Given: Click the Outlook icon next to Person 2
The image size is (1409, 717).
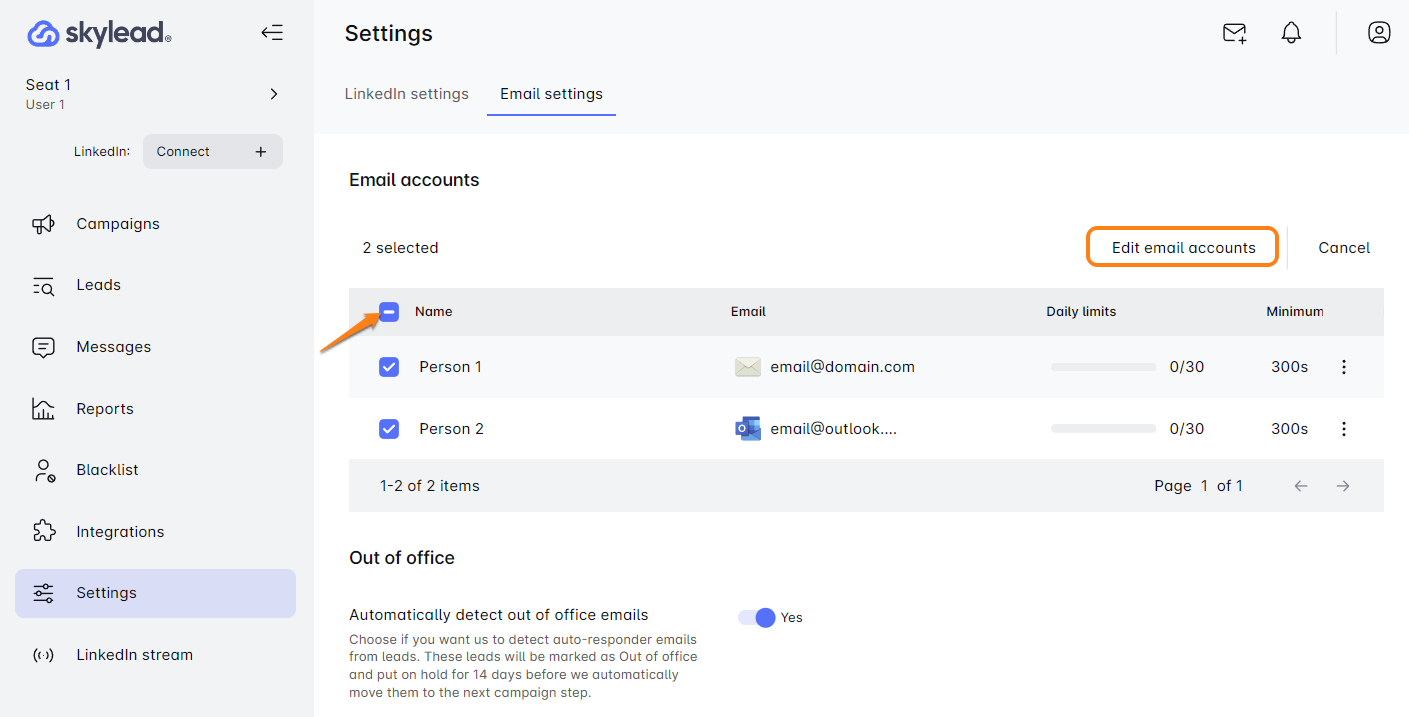Looking at the screenshot, I should pyautogui.click(x=747, y=429).
